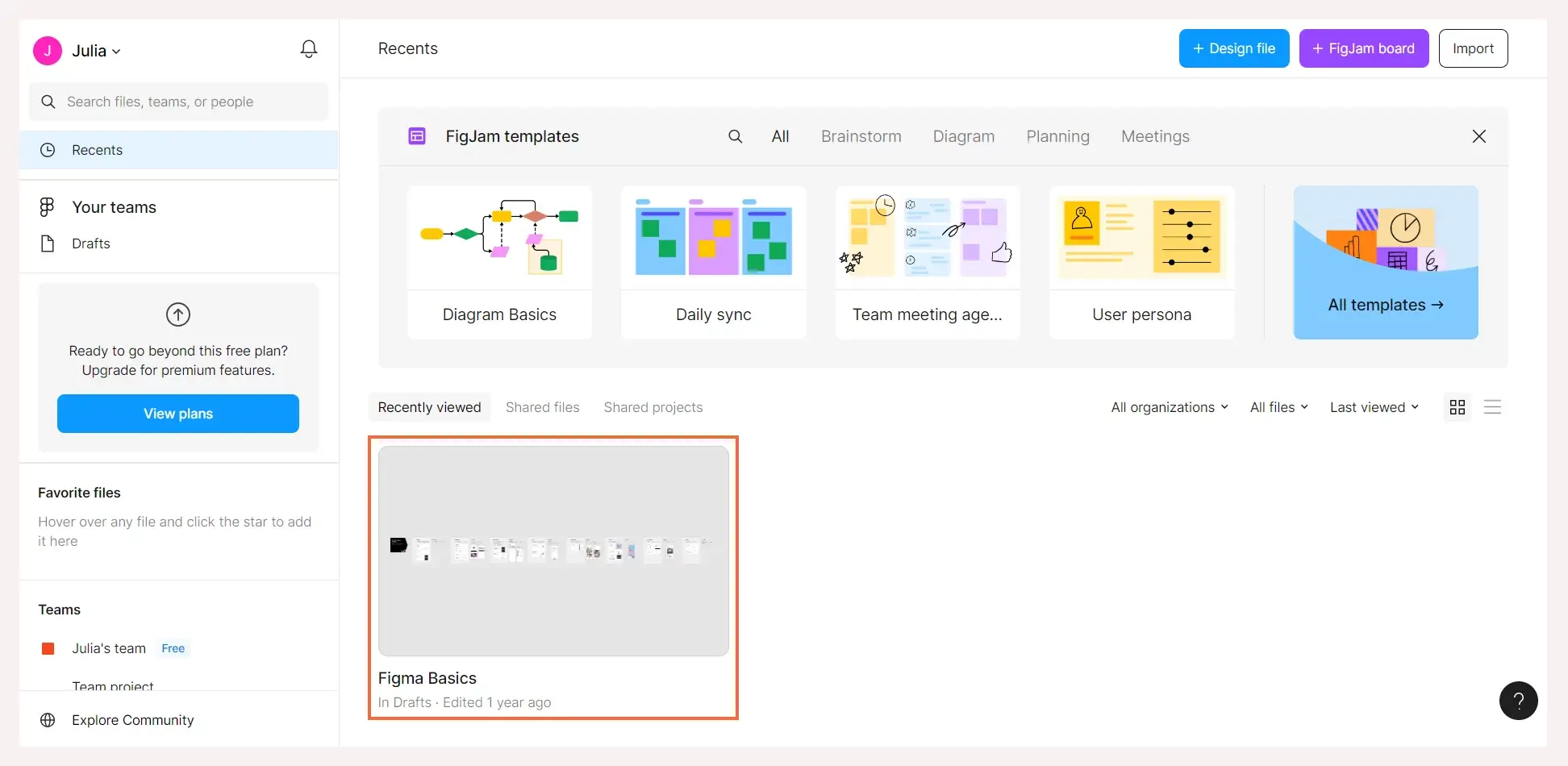Switch to list view
The height and width of the screenshot is (766, 1568).
point(1493,407)
